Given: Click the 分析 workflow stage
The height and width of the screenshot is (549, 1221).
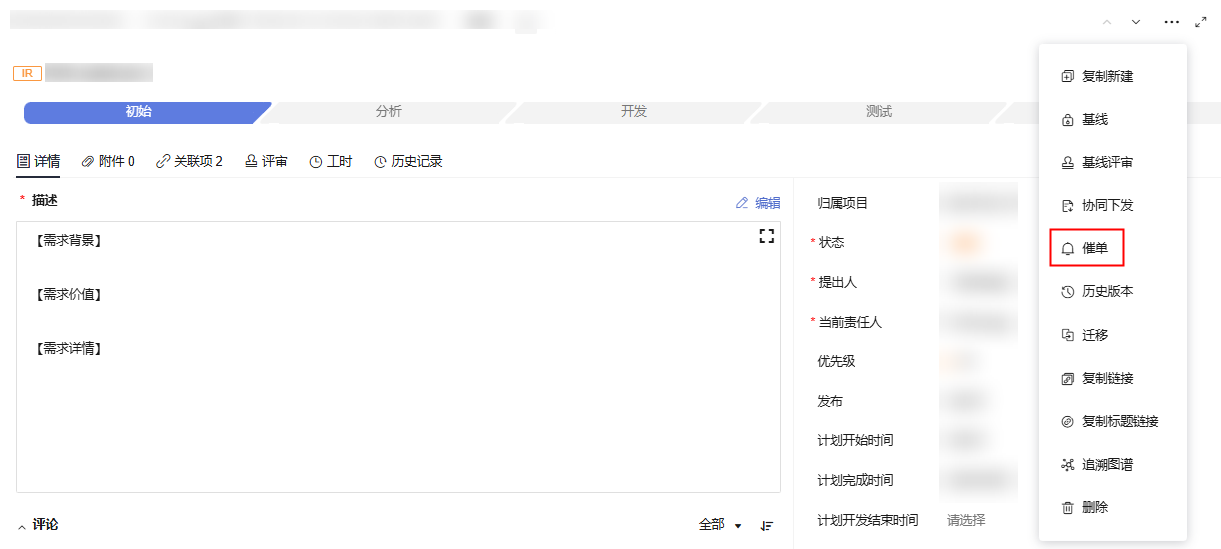Looking at the screenshot, I should (388, 112).
